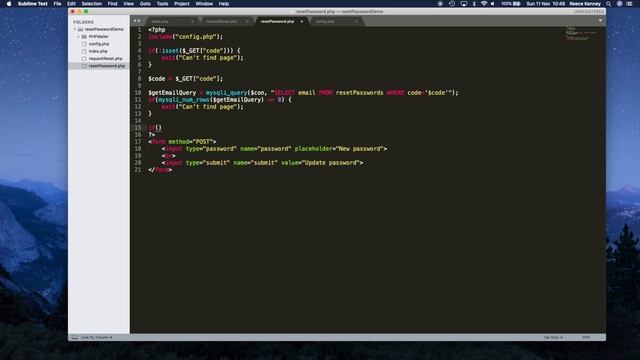Open the Find menu
This screenshot has width=640, height=360.
click(x=113, y=4)
